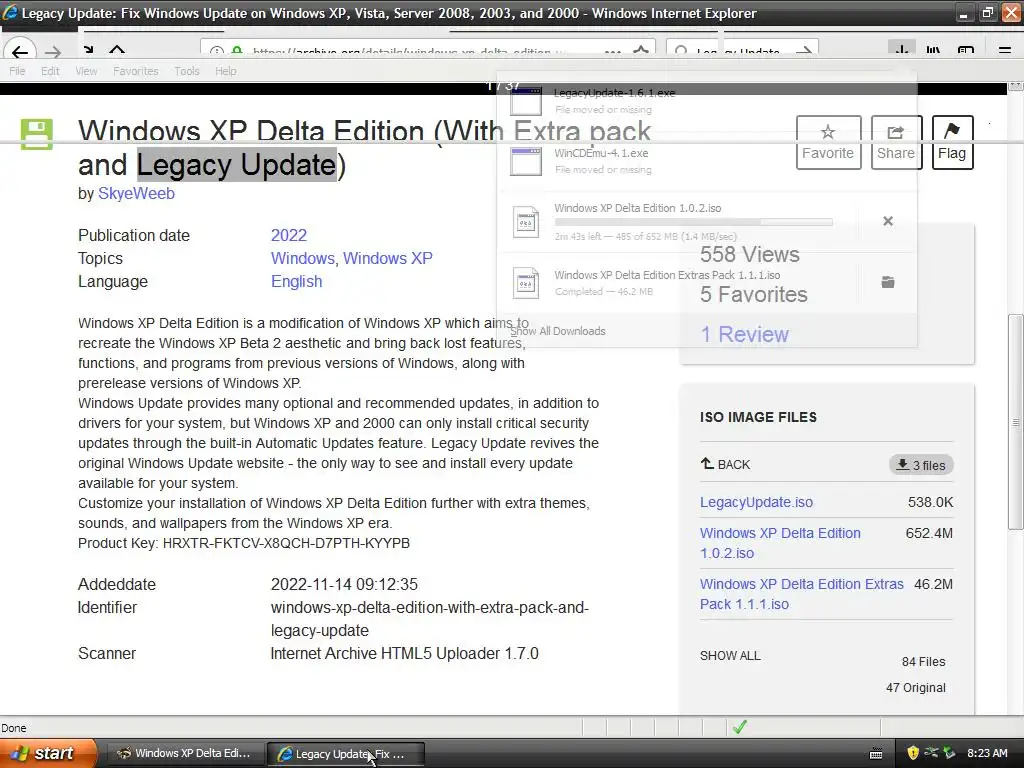Download Windows XP Delta Edition Extras Pack link
Image resolution: width=1024 pixels, height=768 pixels.
[802, 594]
